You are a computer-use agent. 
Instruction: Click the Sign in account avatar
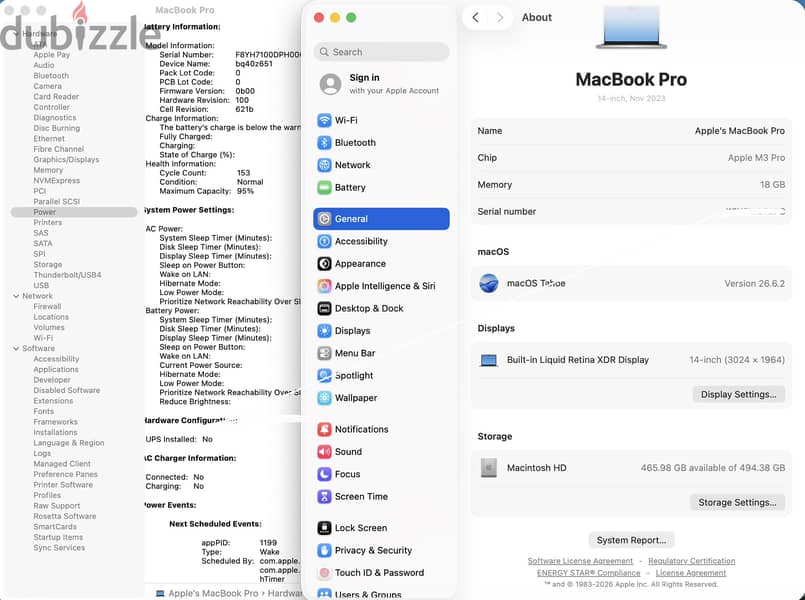click(330, 84)
